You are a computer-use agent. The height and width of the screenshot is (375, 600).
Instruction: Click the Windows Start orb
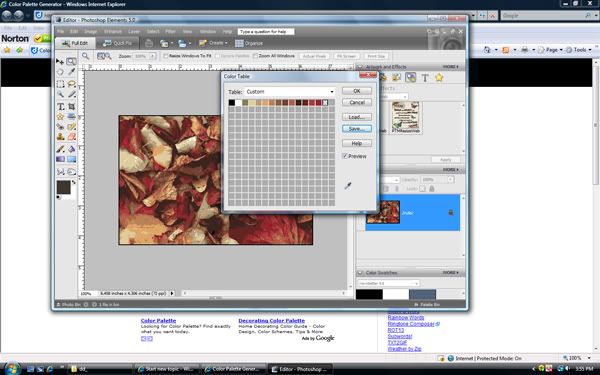click(x=12, y=368)
